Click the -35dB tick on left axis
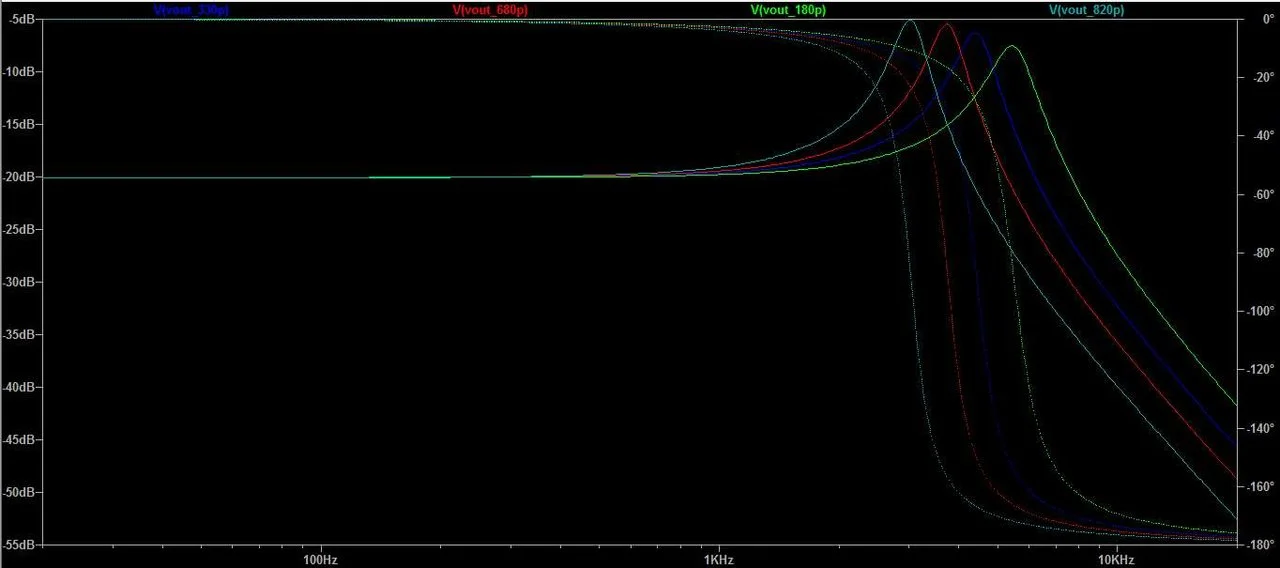This screenshot has width=1280, height=568. point(20,335)
